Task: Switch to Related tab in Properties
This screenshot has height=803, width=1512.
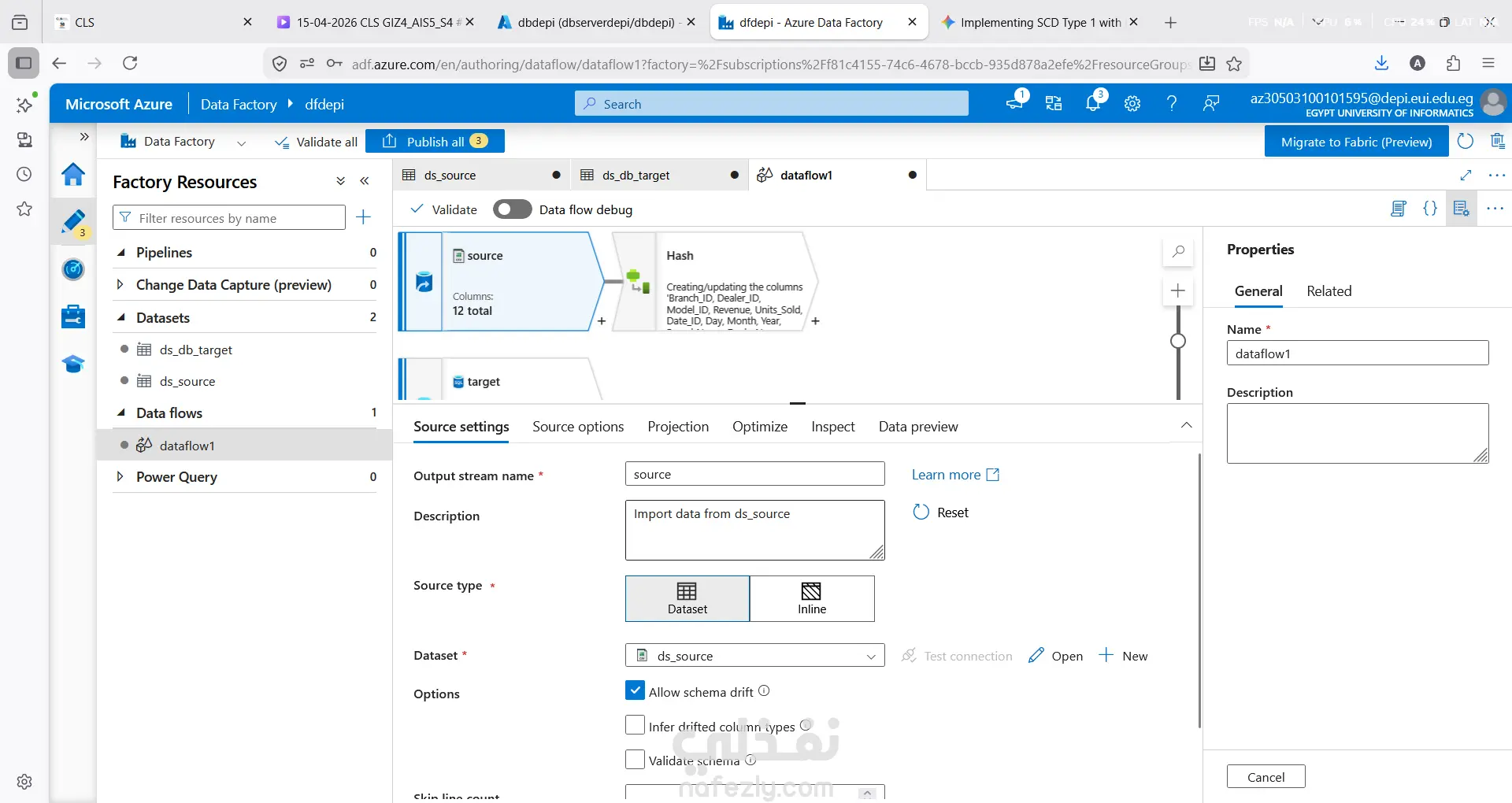Action: coord(1329,291)
